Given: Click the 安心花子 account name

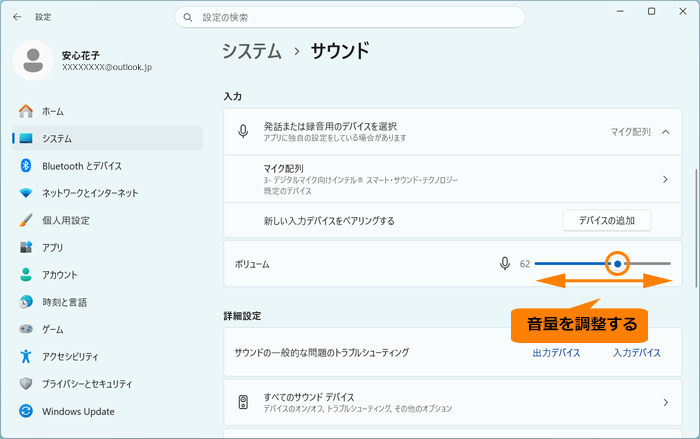Looking at the screenshot, I should click(x=81, y=55).
